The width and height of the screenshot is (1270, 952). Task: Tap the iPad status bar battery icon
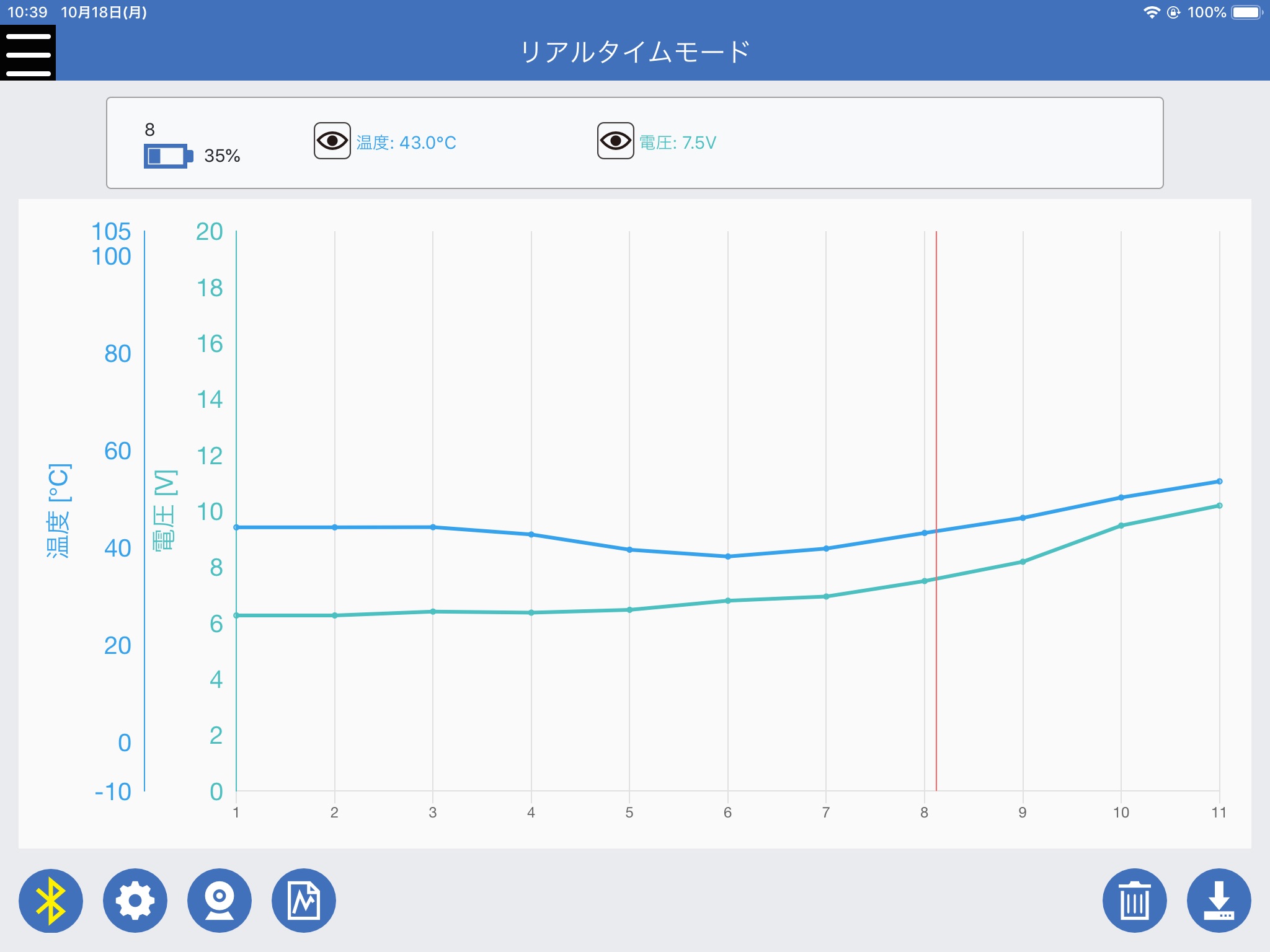click(x=1247, y=12)
